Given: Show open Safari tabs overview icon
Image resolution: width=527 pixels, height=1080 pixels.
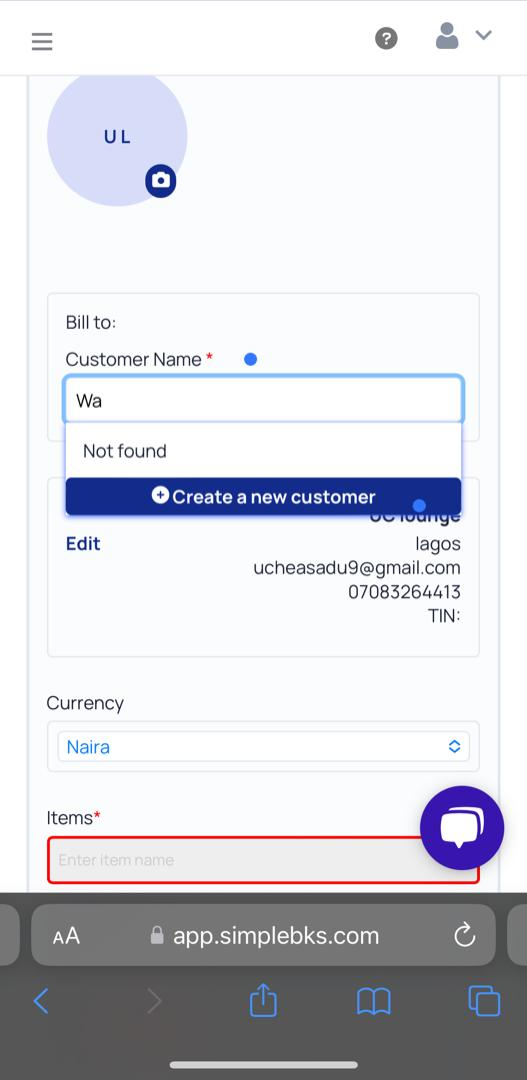Looking at the screenshot, I should click(x=484, y=1001).
